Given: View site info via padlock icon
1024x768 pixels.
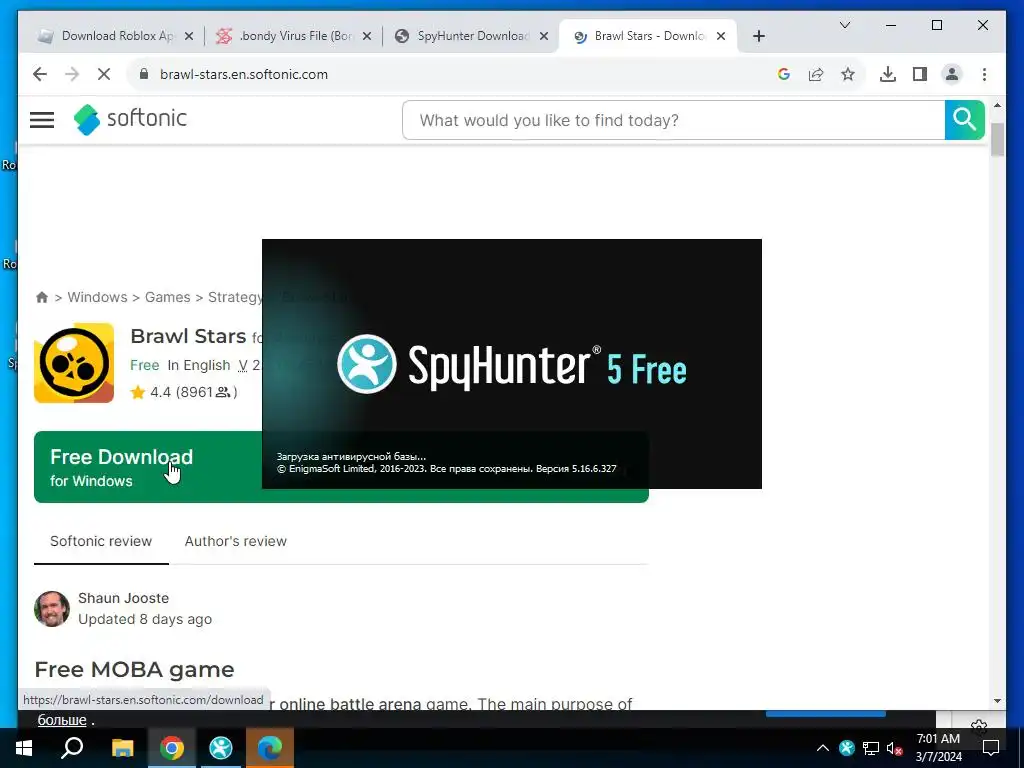Looking at the screenshot, I should pos(144,74).
